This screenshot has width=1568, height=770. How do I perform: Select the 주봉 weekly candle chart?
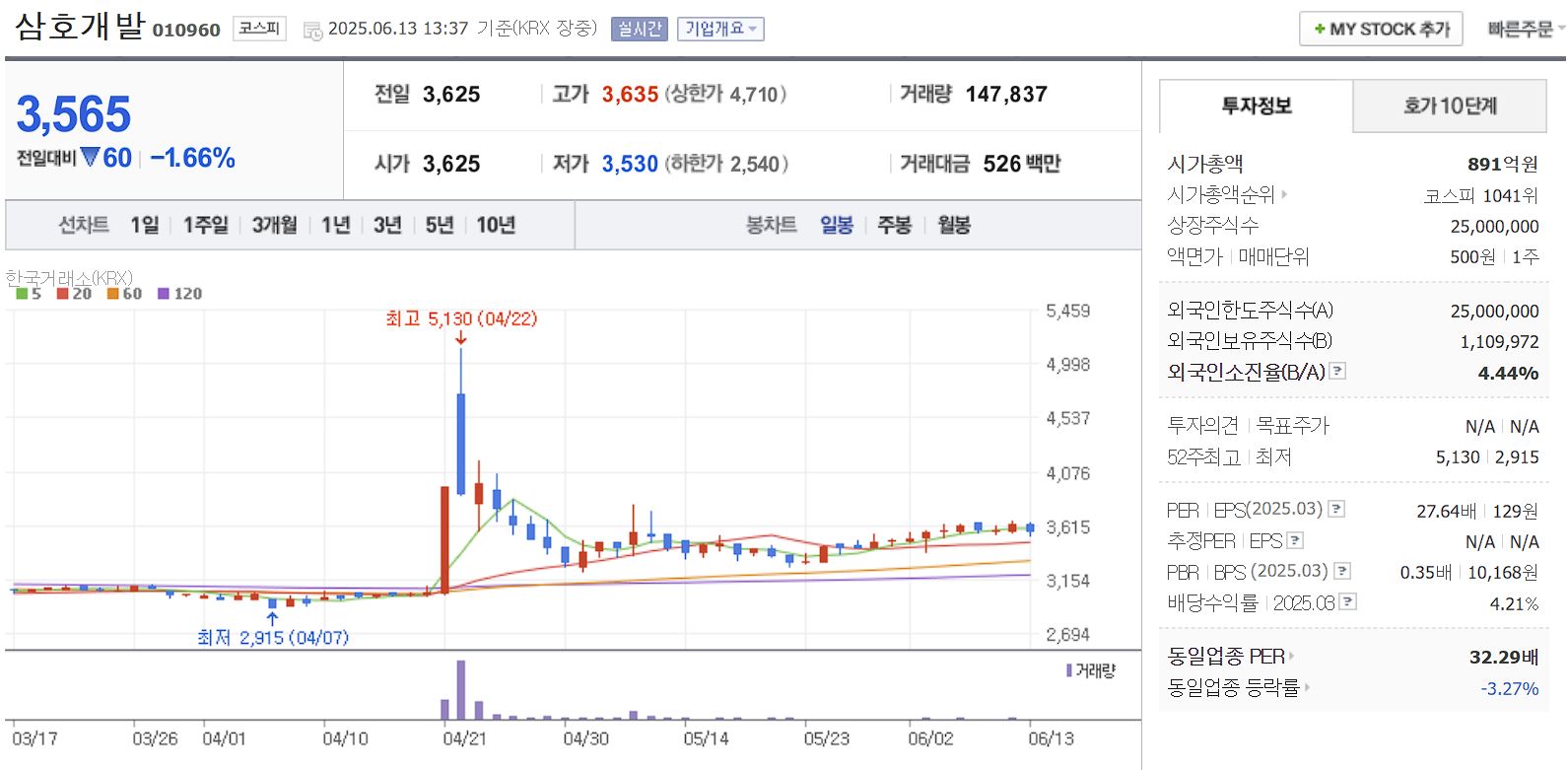pos(895,225)
